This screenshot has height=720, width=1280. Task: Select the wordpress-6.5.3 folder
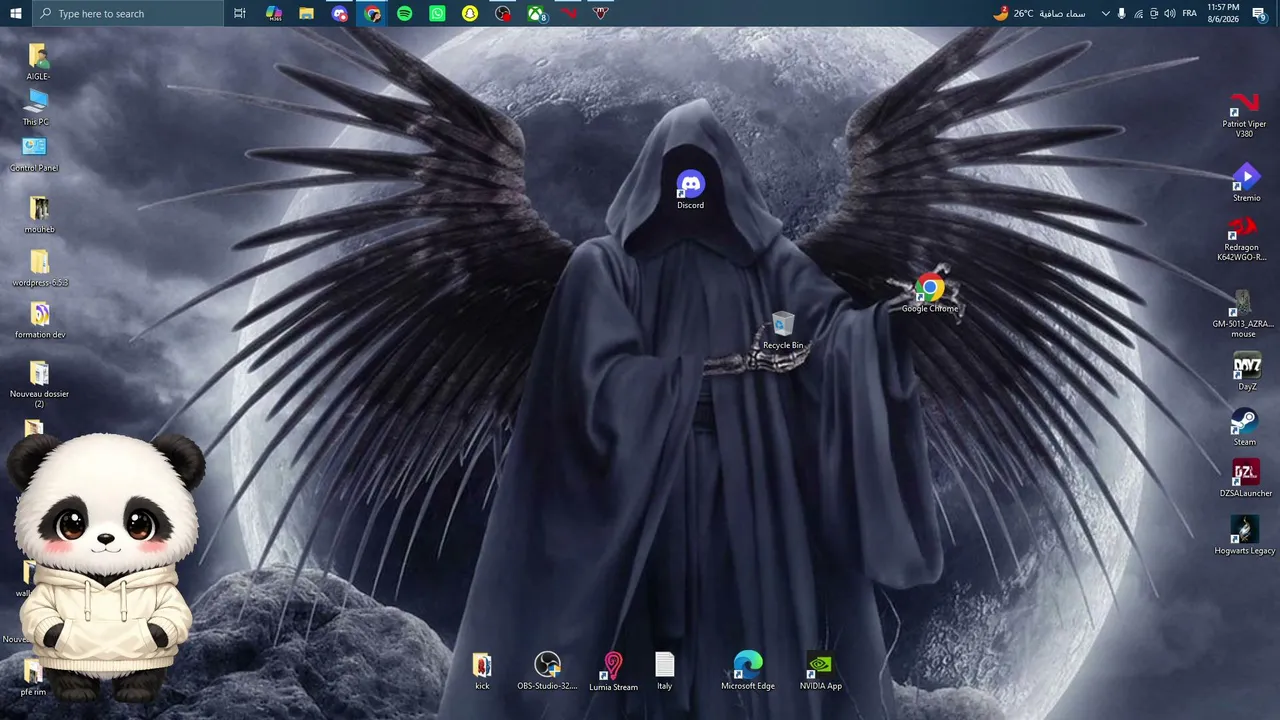click(40, 269)
